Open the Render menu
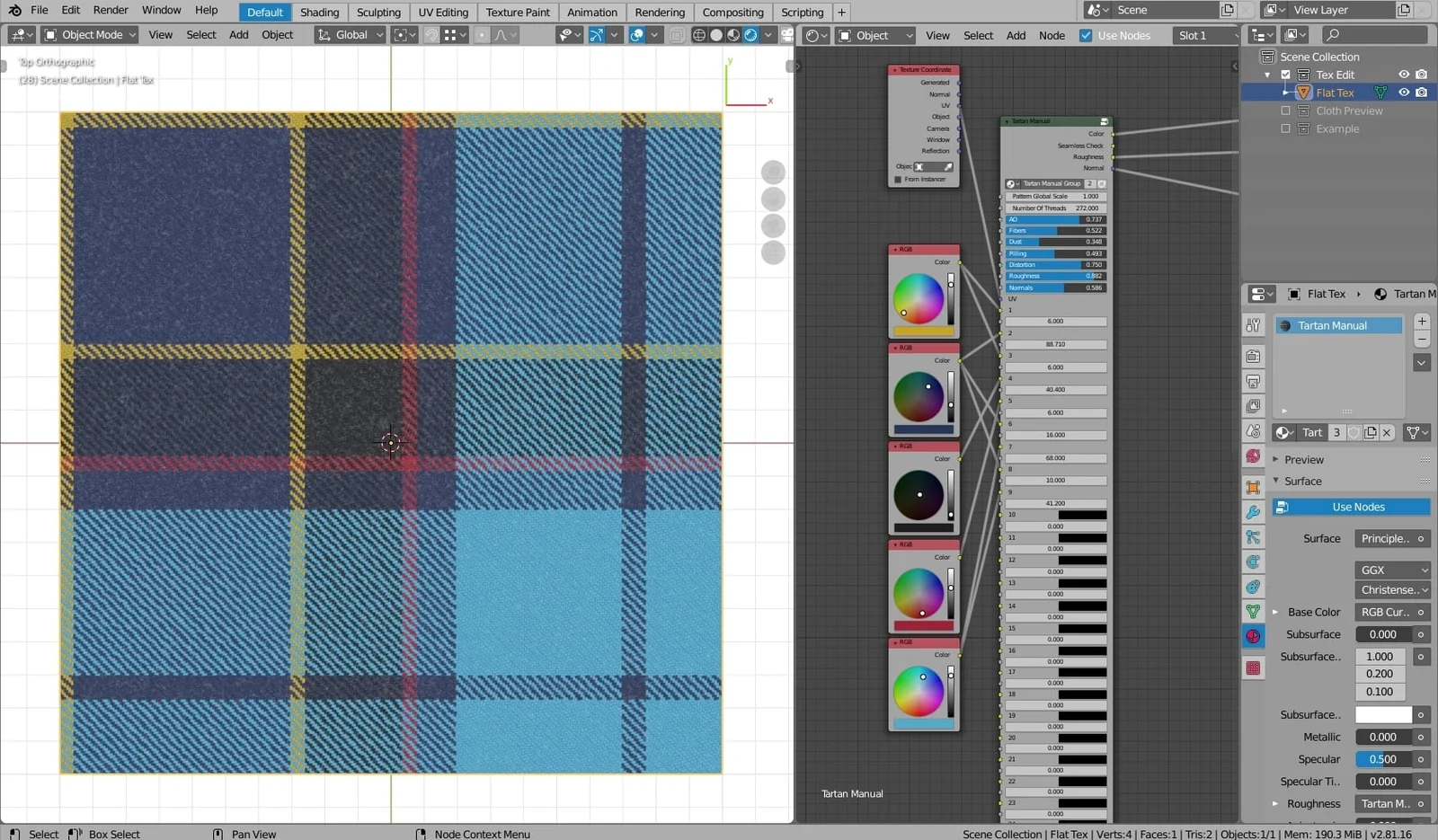Viewport: 1438px width, 840px height. [111, 10]
